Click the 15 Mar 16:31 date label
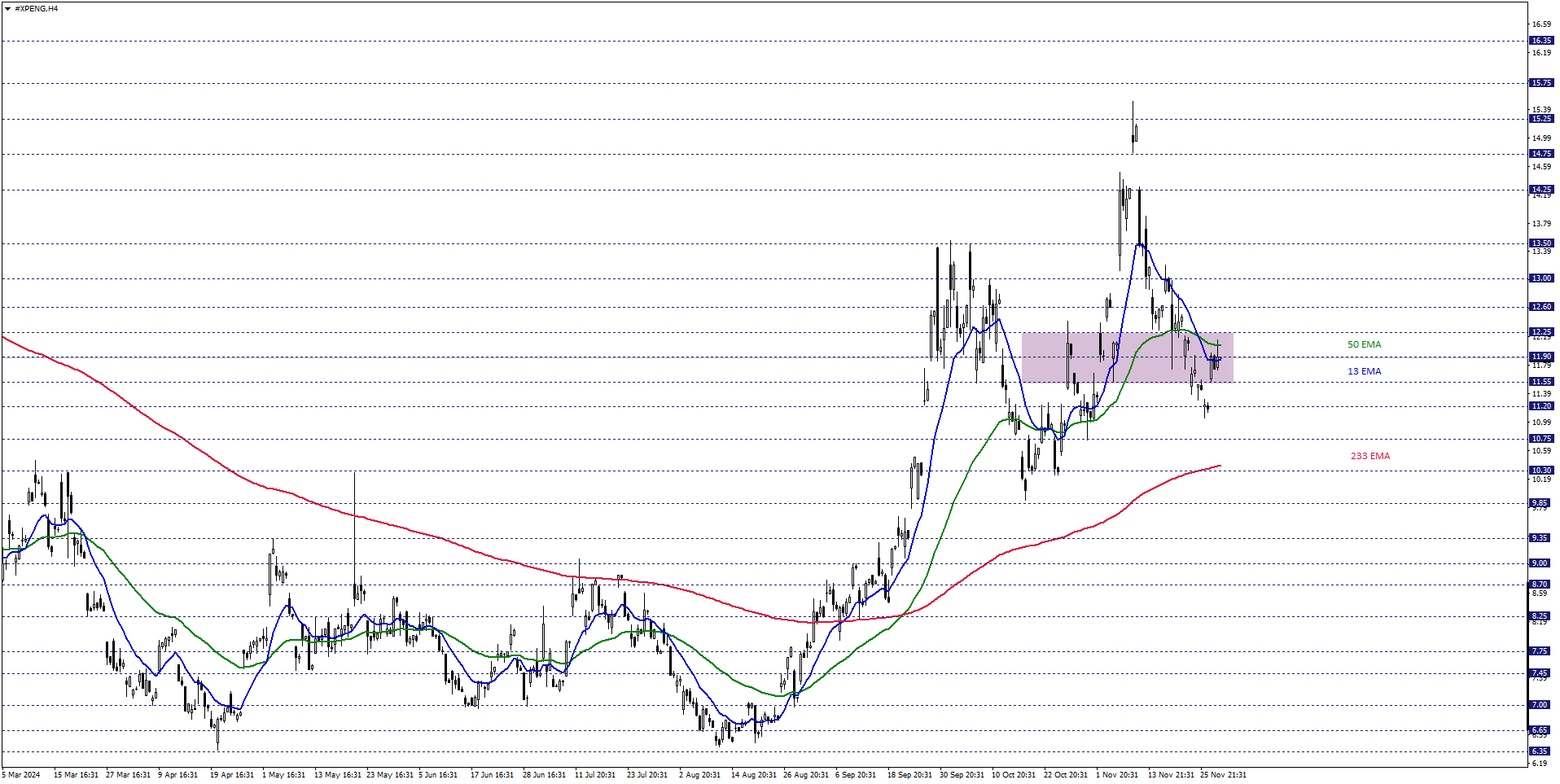1560x784 pixels. pyautogui.click(x=76, y=775)
